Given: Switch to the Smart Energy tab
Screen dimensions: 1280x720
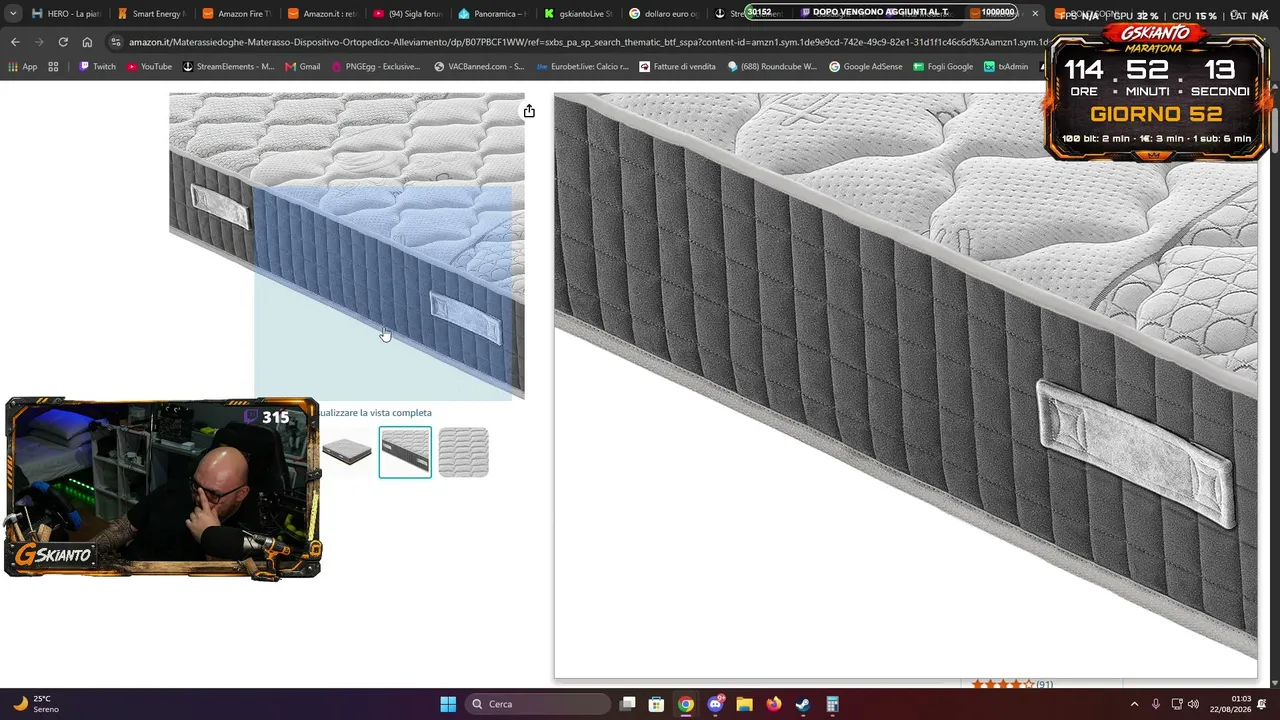Looking at the screenshot, I should pos(152,14).
